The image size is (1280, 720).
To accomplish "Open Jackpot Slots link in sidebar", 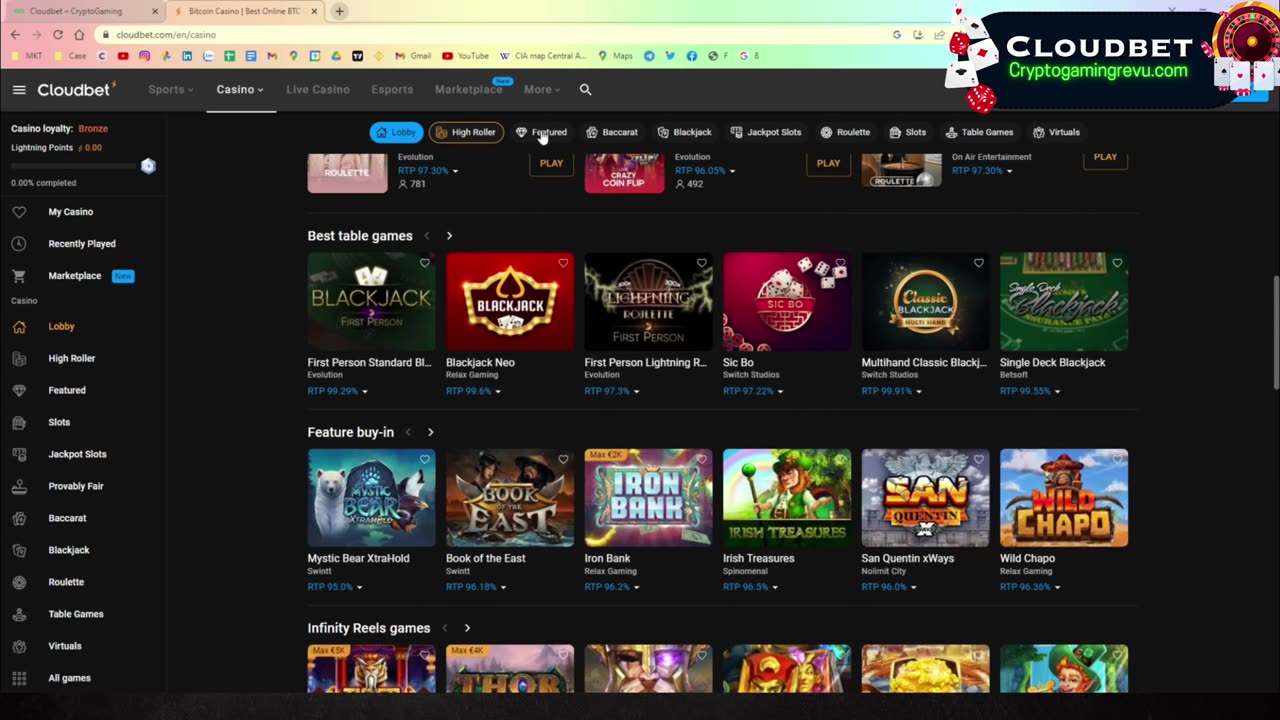I will coord(77,454).
